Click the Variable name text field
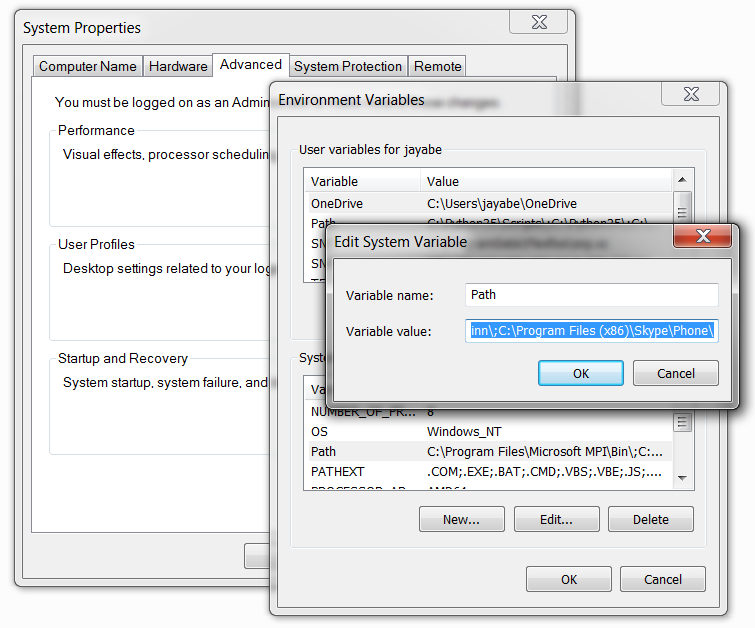The width and height of the screenshot is (755, 628). coord(592,295)
